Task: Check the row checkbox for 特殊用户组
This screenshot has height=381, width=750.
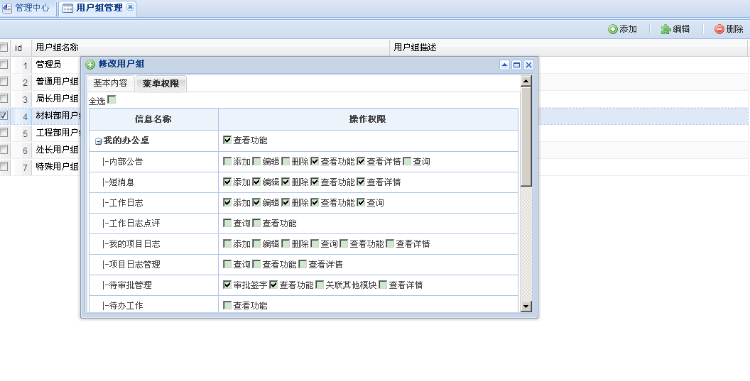Action: coord(3,166)
